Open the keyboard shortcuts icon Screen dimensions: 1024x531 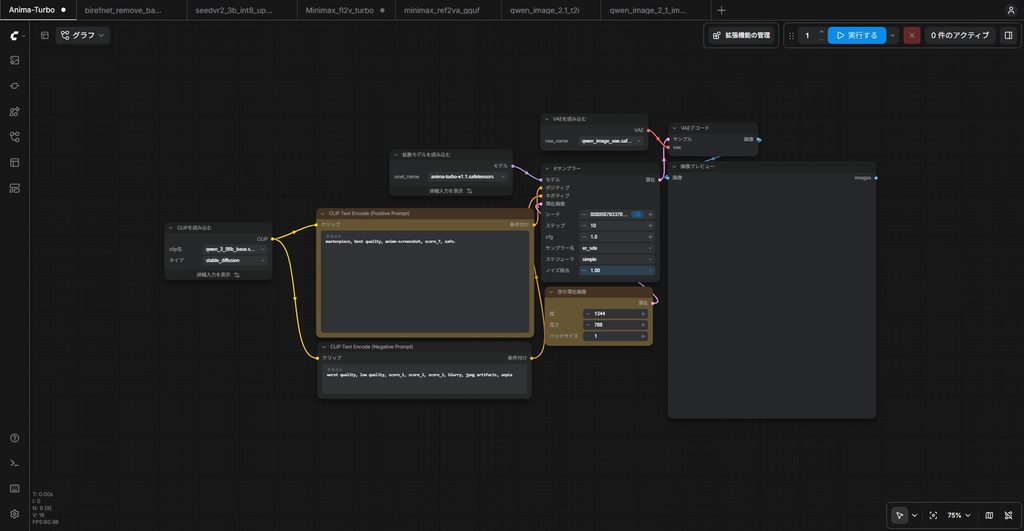[x=14, y=489]
